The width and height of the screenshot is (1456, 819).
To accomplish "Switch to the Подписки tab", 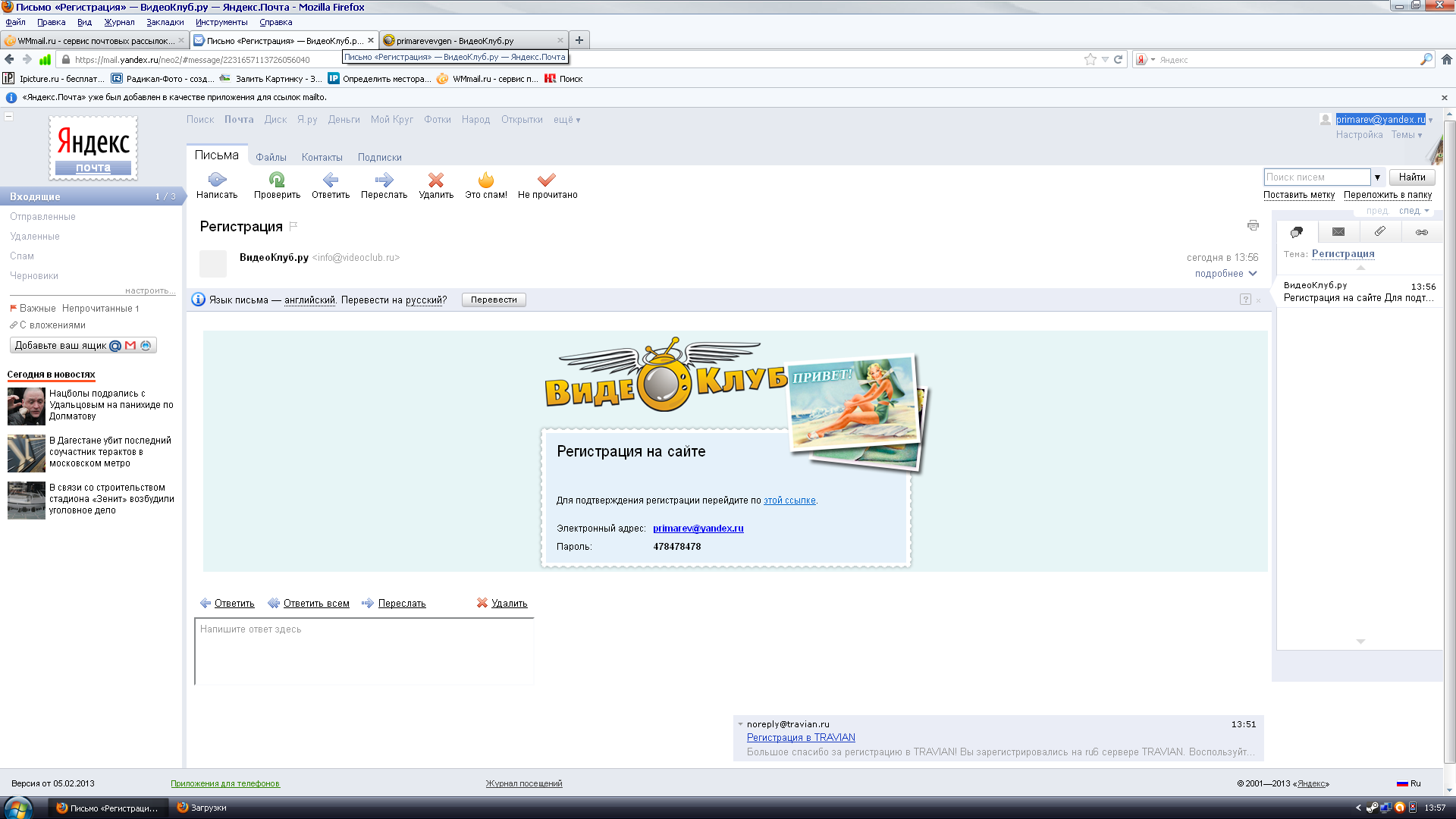I will pos(379,157).
